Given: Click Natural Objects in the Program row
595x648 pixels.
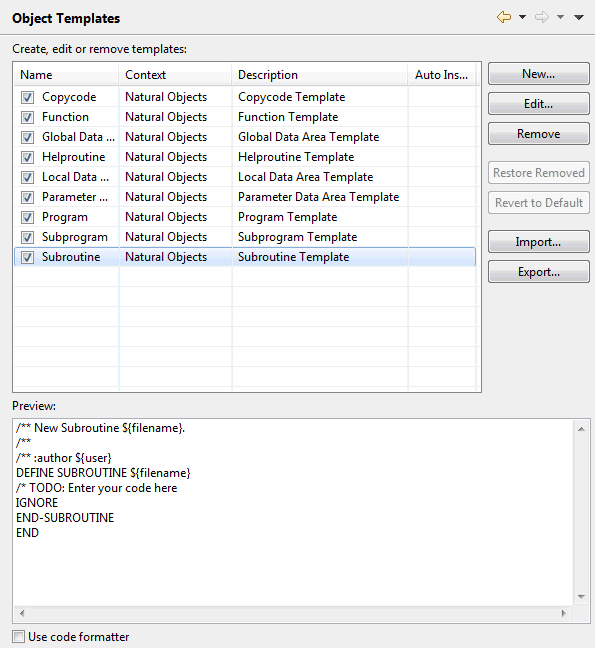Looking at the screenshot, I should point(166,217).
